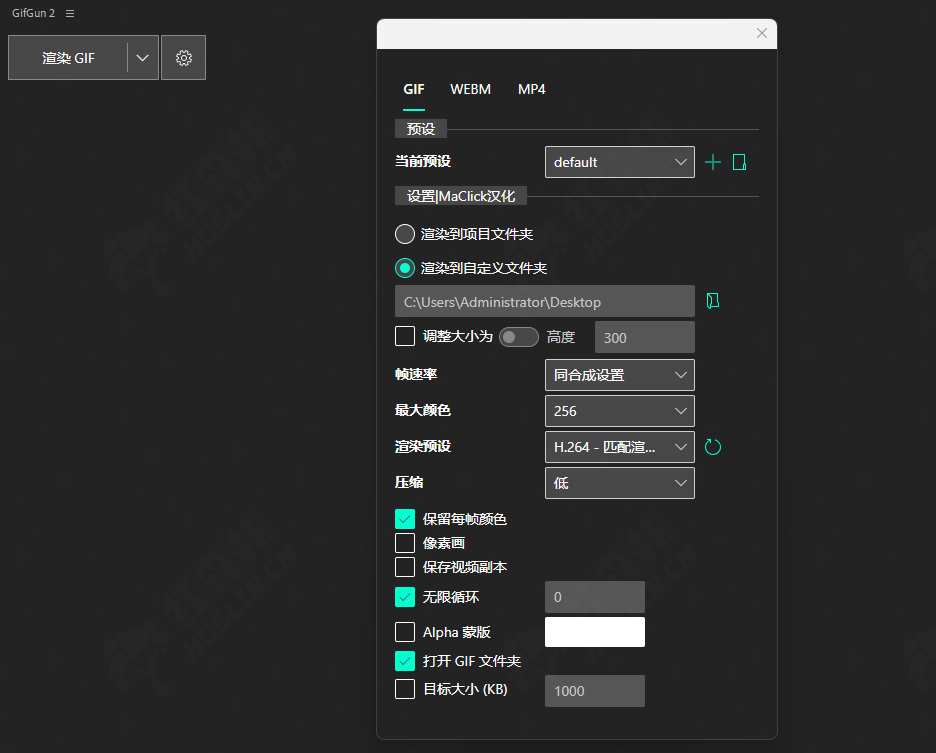Click the loop count field showing 0
This screenshot has height=753, width=936.
pos(595,597)
